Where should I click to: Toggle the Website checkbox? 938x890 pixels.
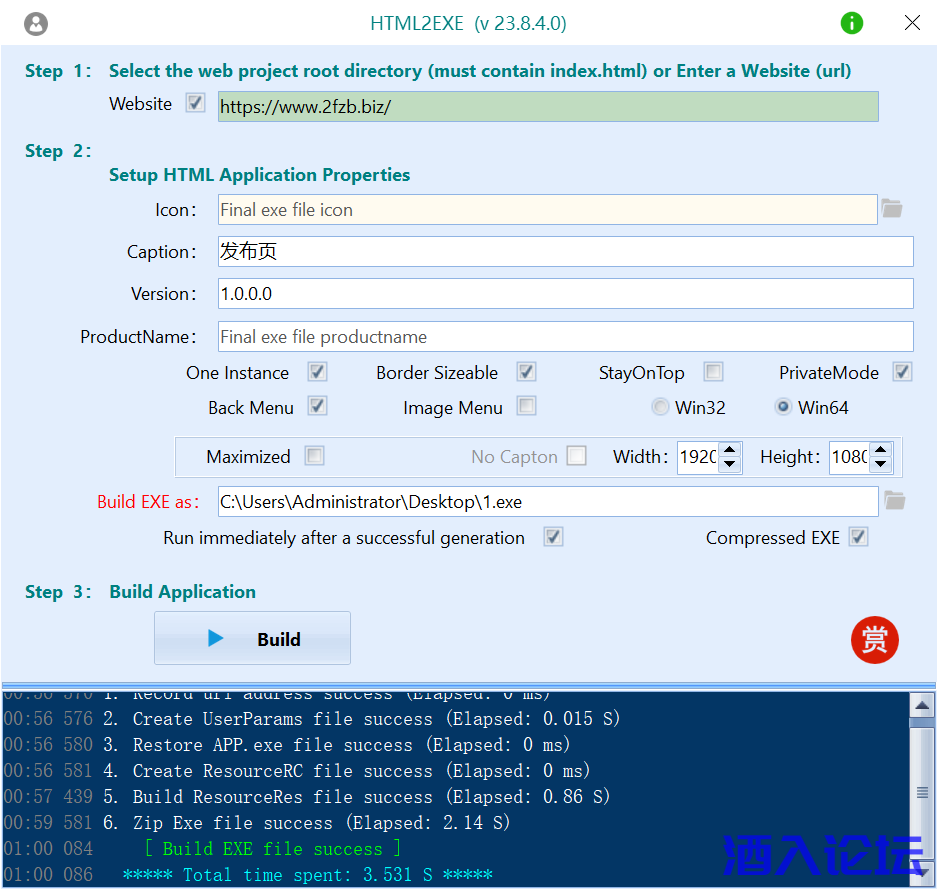(196, 103)
